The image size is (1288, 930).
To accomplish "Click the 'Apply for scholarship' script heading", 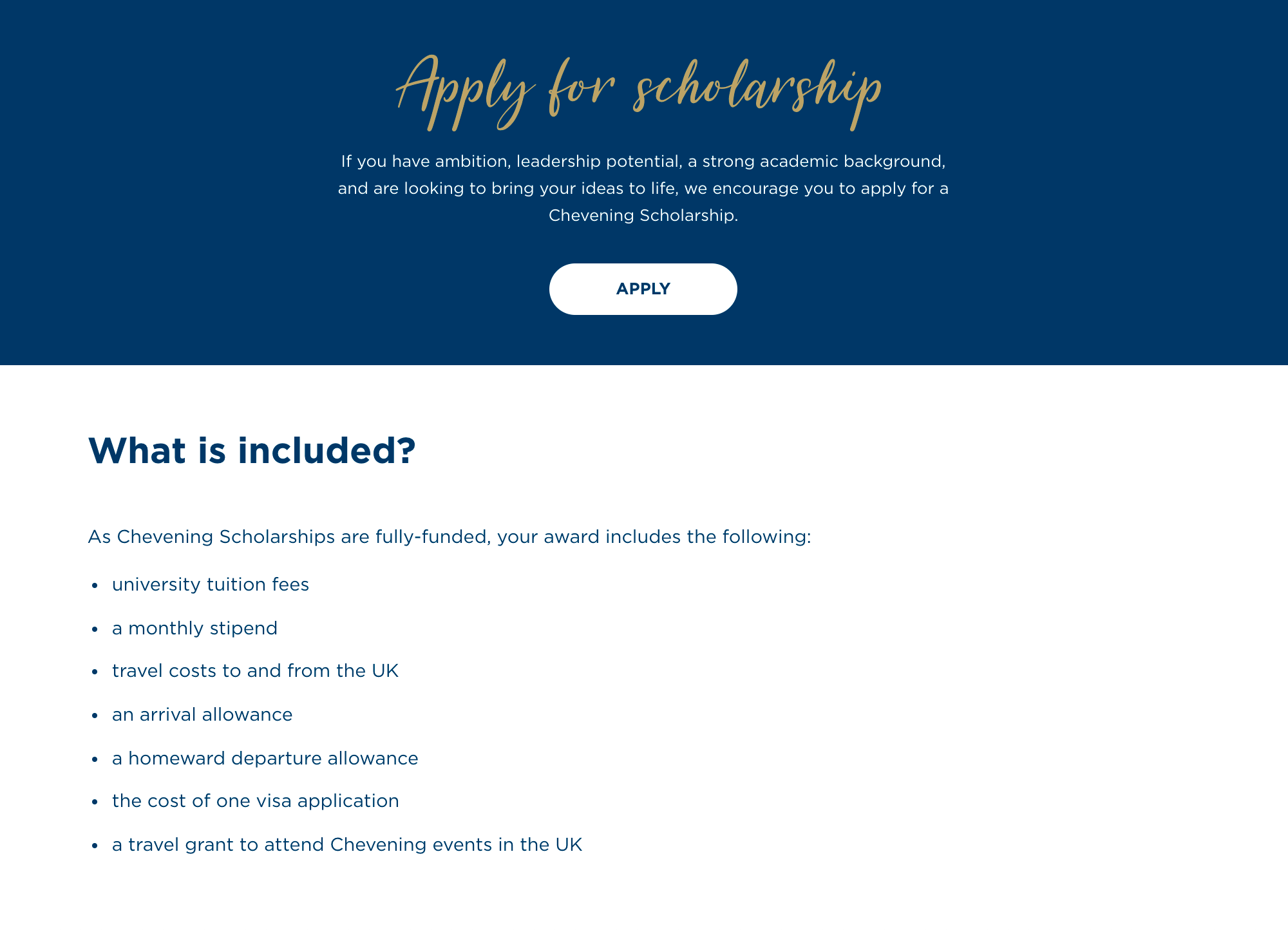I will 639,92.
